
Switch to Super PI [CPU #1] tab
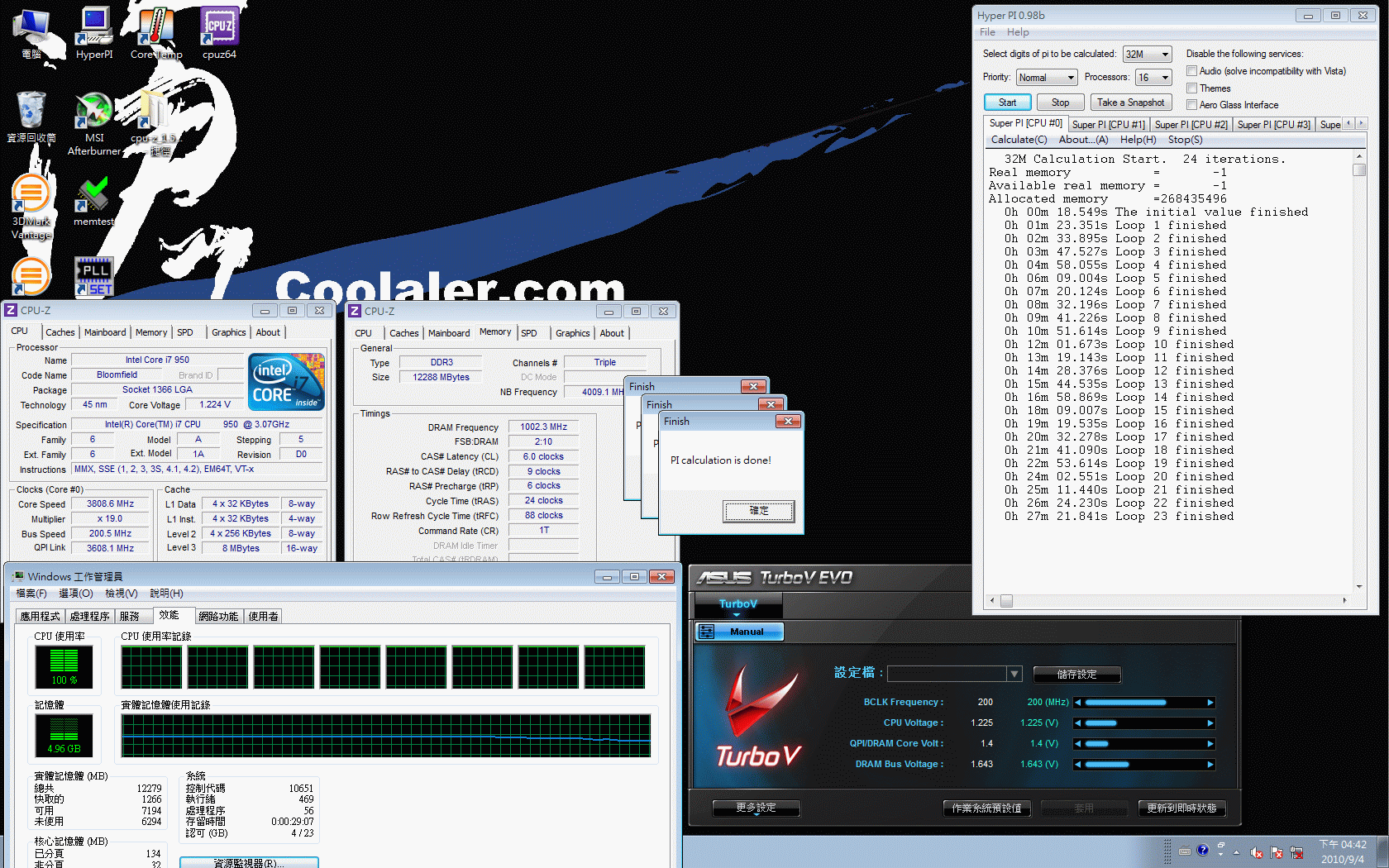1108,125
